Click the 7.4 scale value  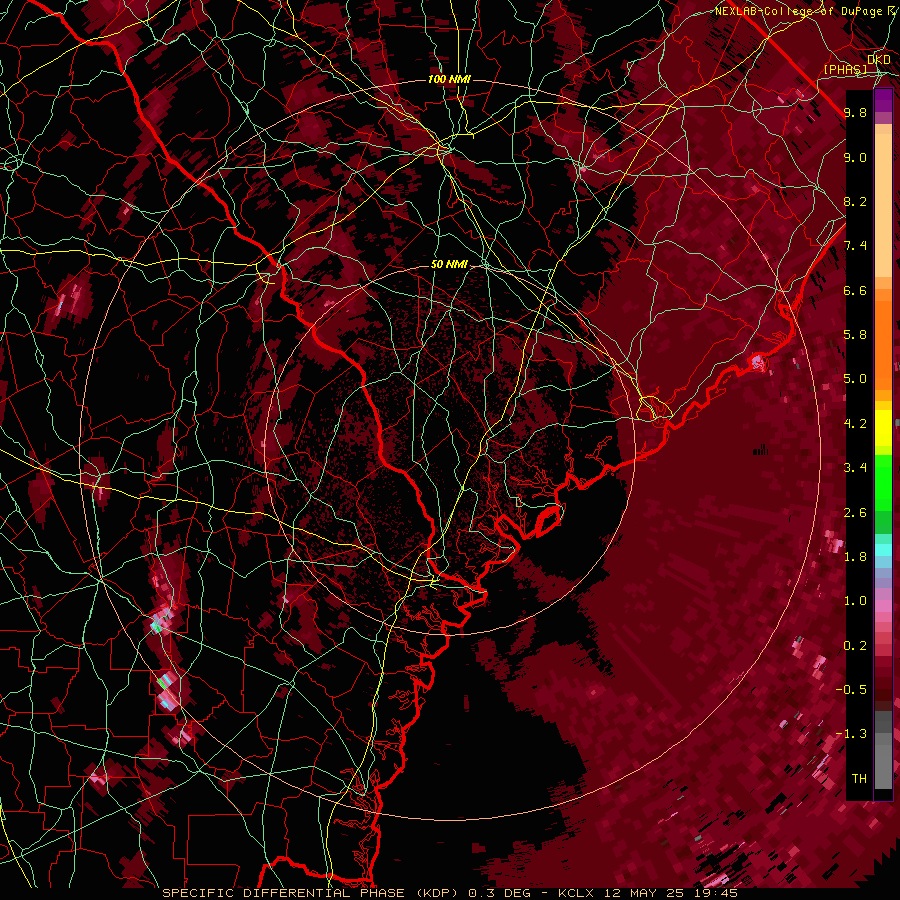click(855, 246)
